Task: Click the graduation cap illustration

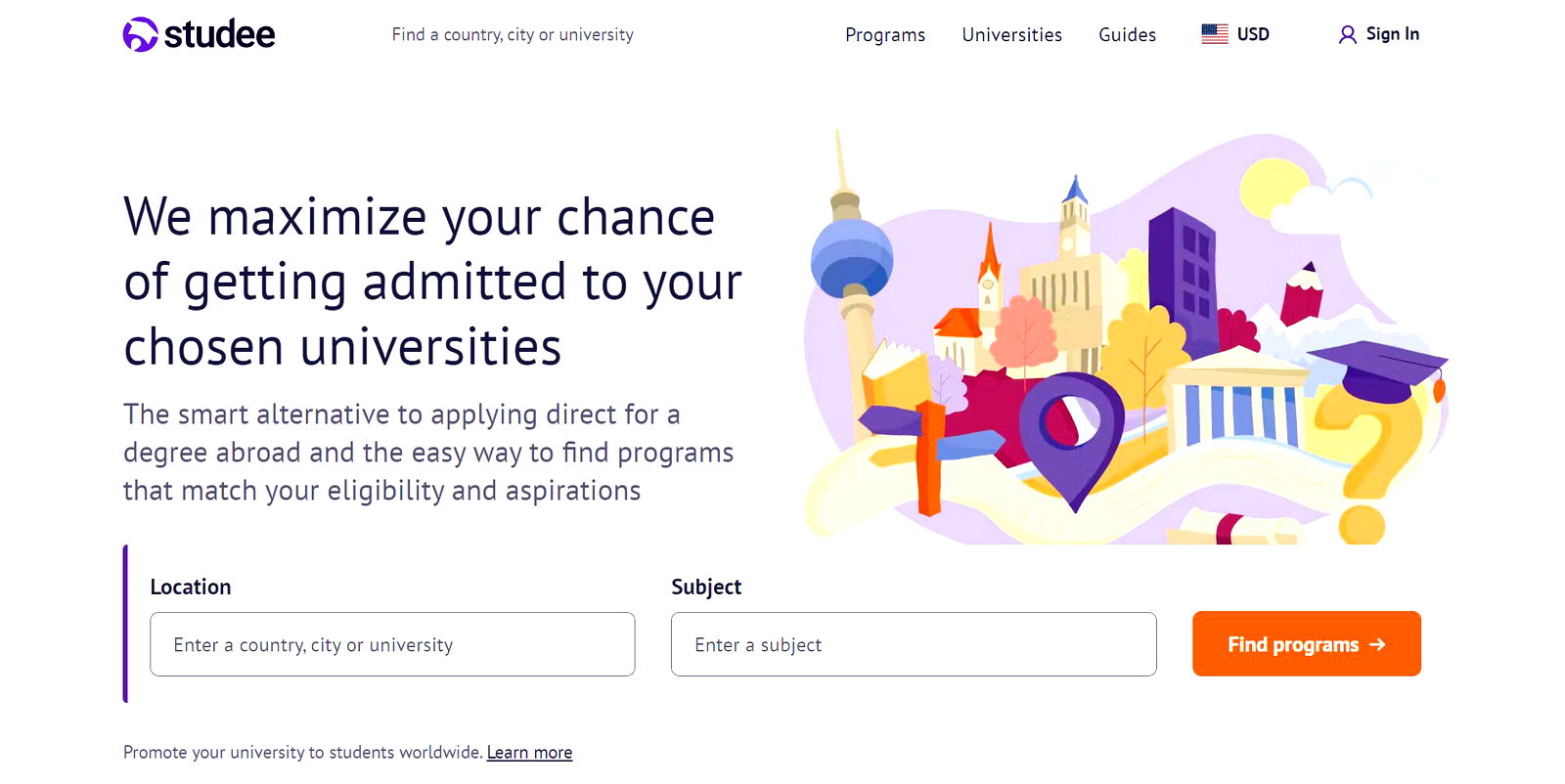Action: pyautogui.click(x=1379, y=370)
